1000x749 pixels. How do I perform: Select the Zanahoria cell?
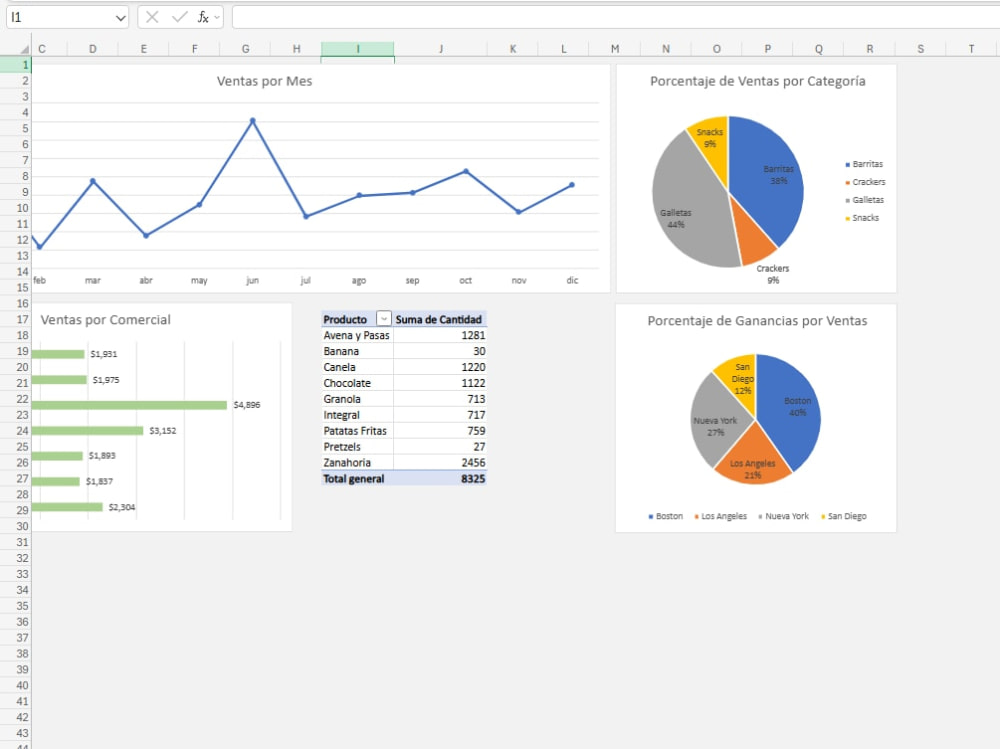tap(357, 463)
